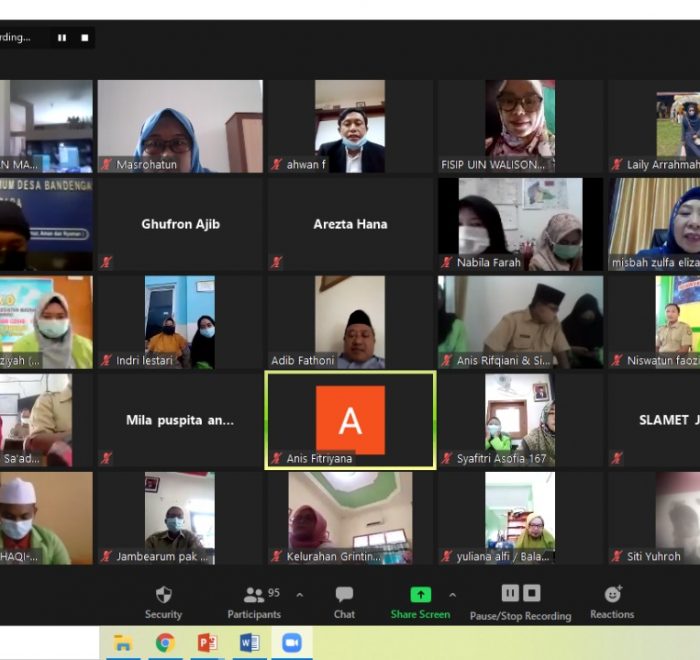Open File Explorer from the taskbar
The height and width of the screenshot is (660, 700).
coord(123,643)
